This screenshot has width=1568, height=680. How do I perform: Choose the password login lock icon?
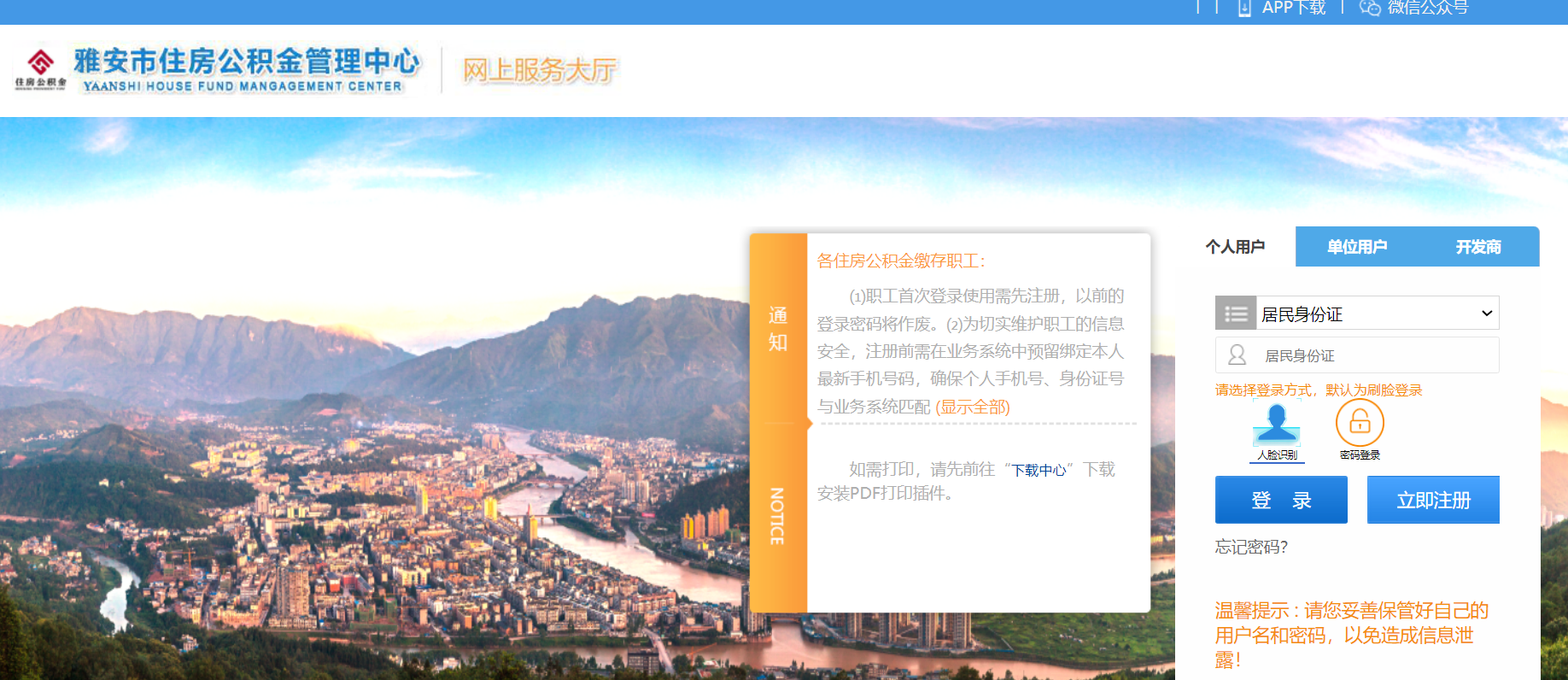(1360, 423)
